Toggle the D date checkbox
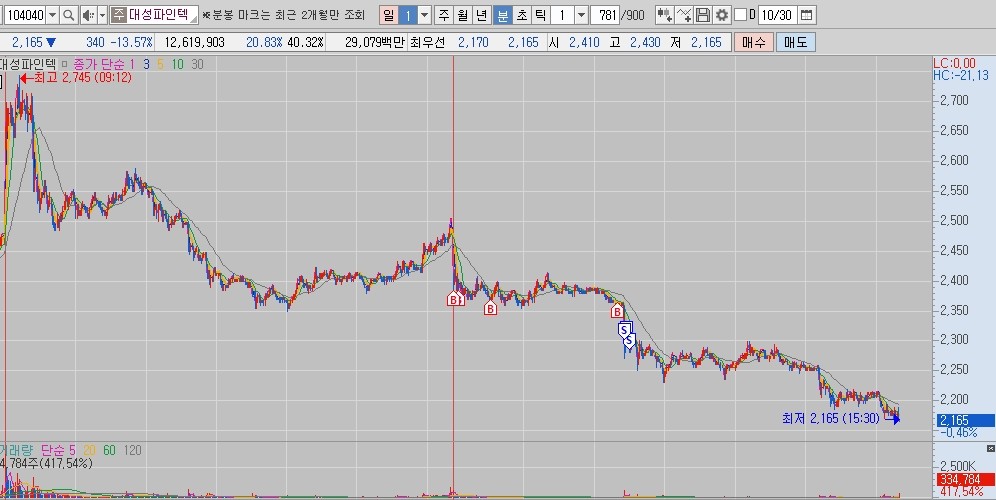This screenshot has width=996, height=500. [740, 15]
